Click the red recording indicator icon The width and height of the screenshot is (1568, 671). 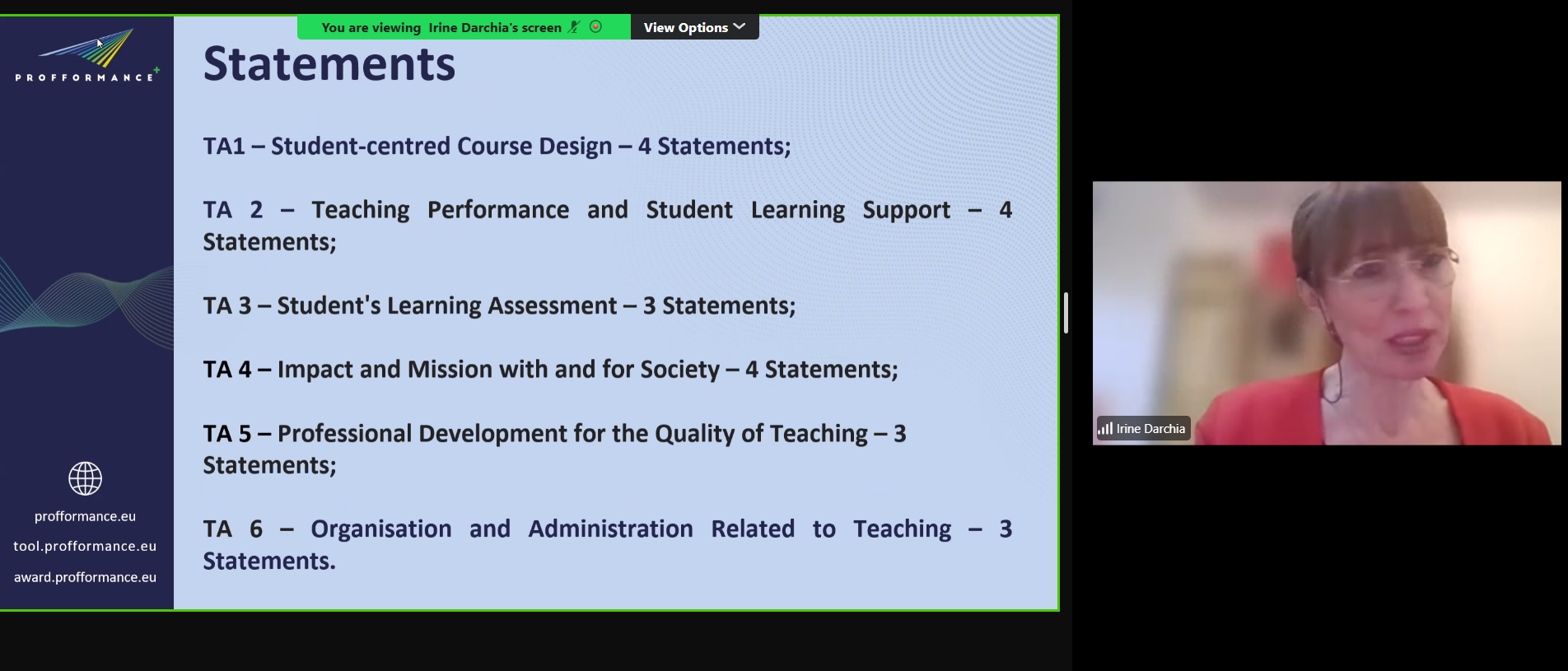coord(596,27)
